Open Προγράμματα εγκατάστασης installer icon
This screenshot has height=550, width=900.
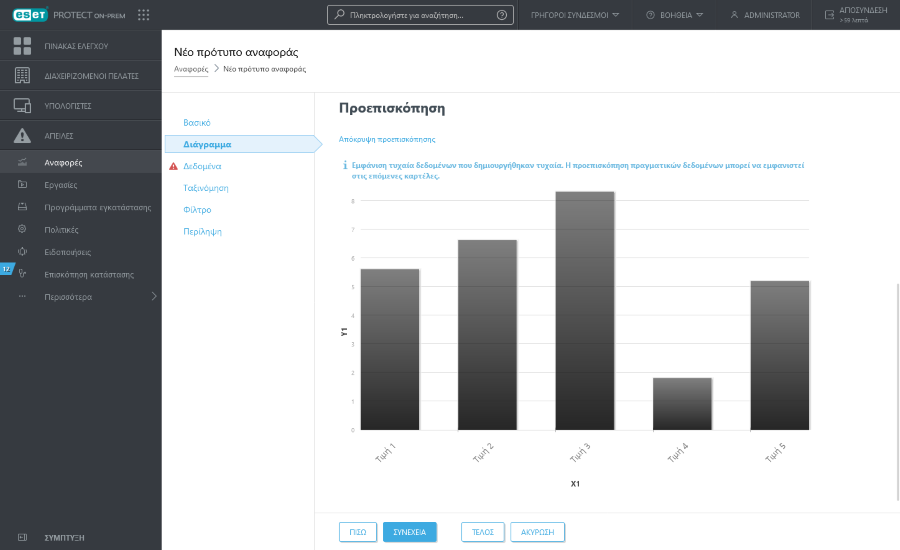pos(22,207)
